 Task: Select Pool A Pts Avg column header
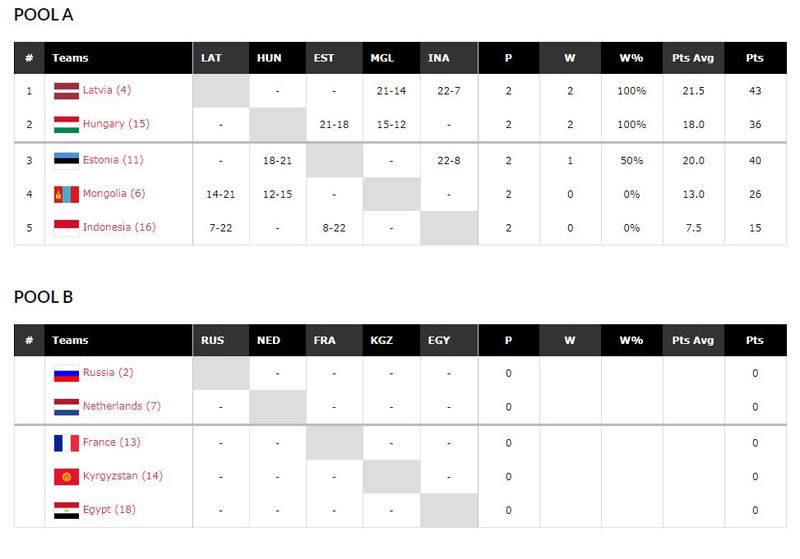click(x=693, y=58)
